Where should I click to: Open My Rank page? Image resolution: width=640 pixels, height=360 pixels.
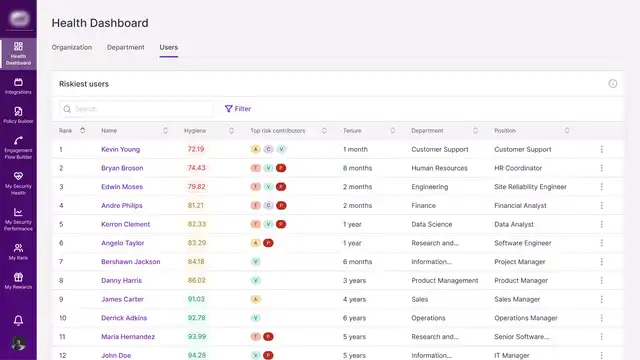pos(18,251)
